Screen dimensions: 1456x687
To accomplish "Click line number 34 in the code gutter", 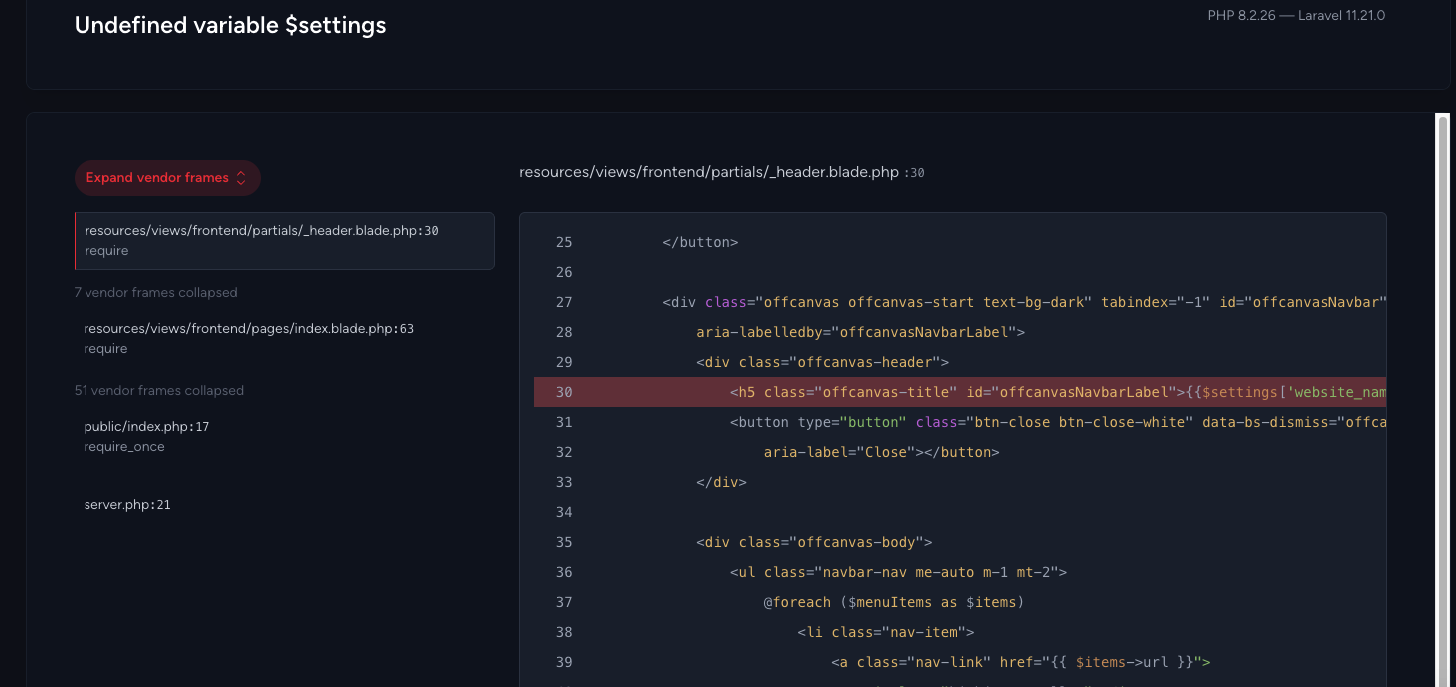I will [564, 512].
